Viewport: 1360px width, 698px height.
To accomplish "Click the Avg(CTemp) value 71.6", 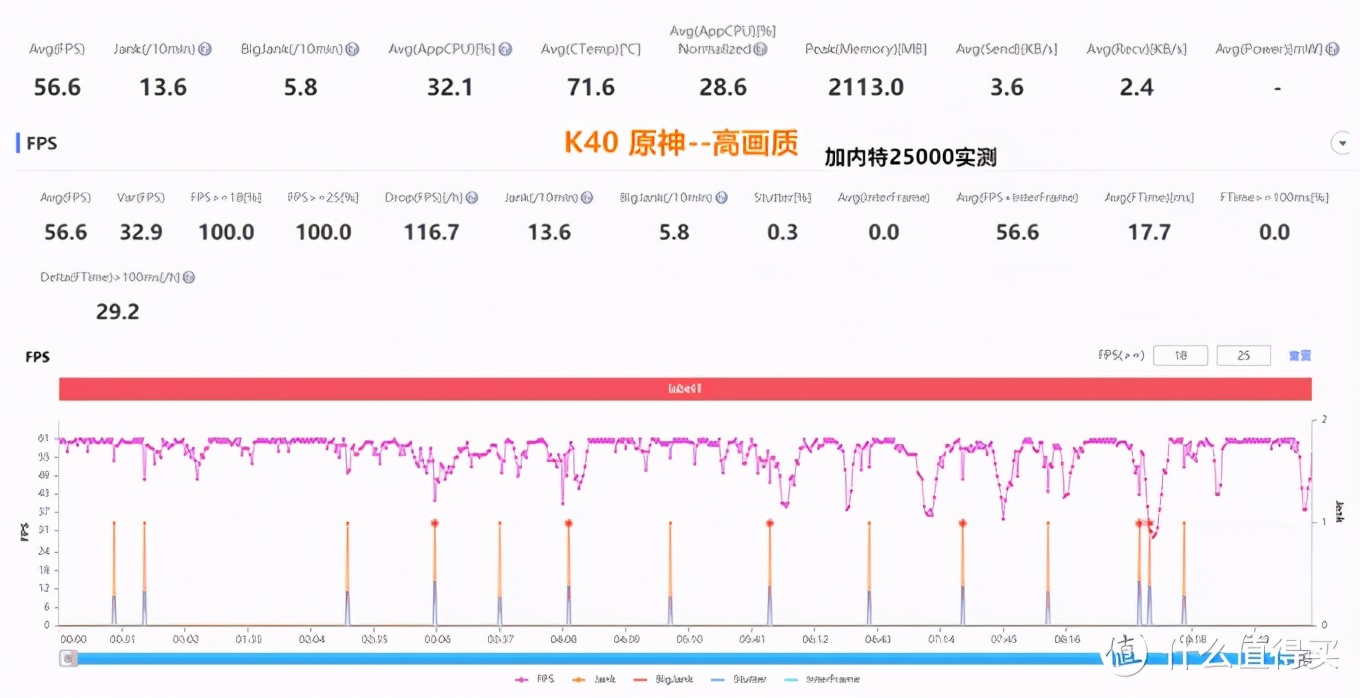I will click(x=591, y=87).
